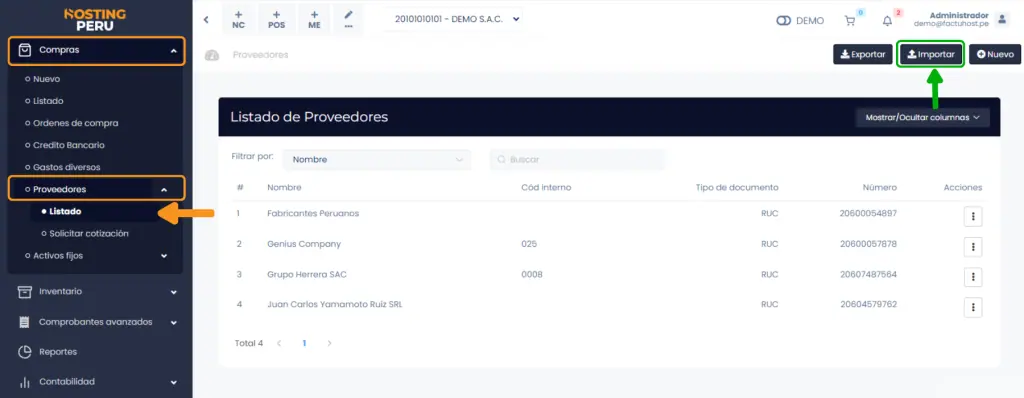The width and height of the screenshot is (1024, 398).
Task: Click supplier name Fabricantes Peruanos
Action: coord(313,214)
